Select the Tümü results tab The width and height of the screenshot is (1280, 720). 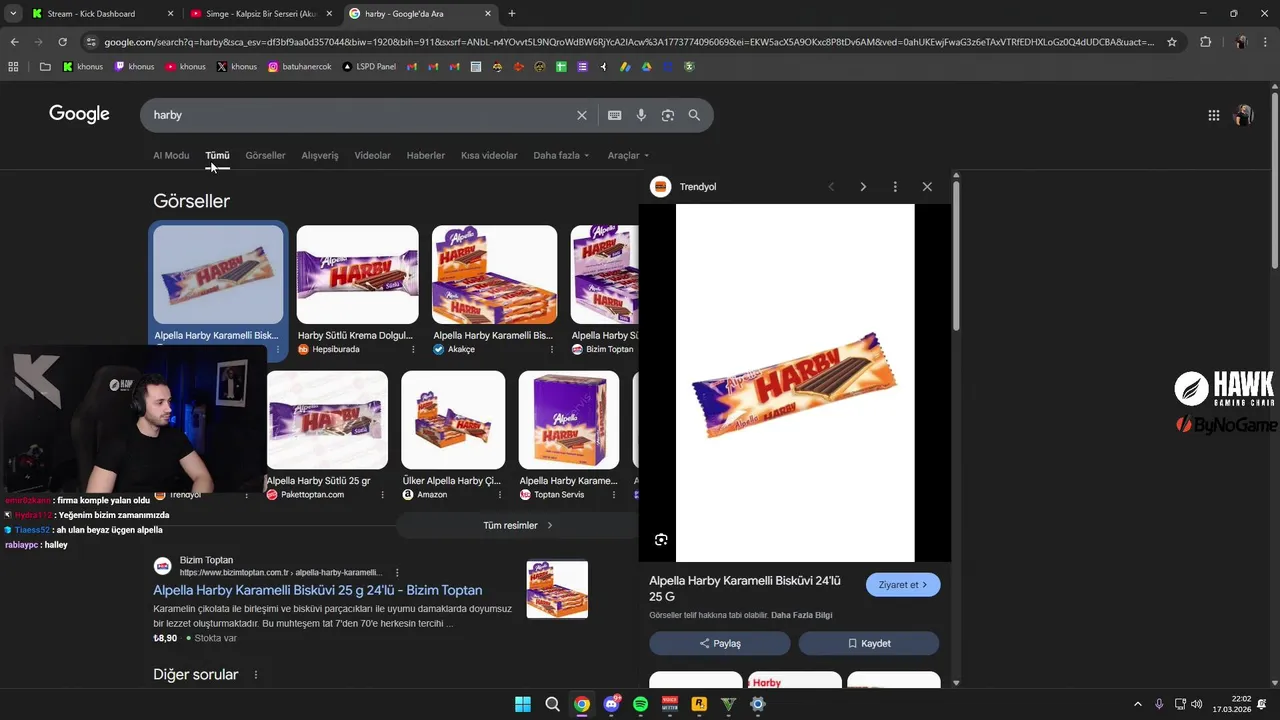217,155
